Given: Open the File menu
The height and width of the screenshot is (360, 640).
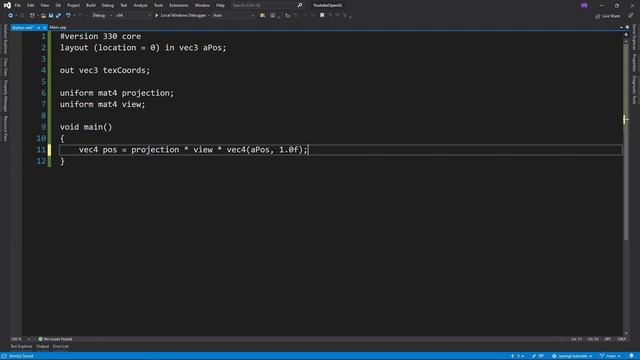Looking at the screenshot, I should [x=18, y=5].
